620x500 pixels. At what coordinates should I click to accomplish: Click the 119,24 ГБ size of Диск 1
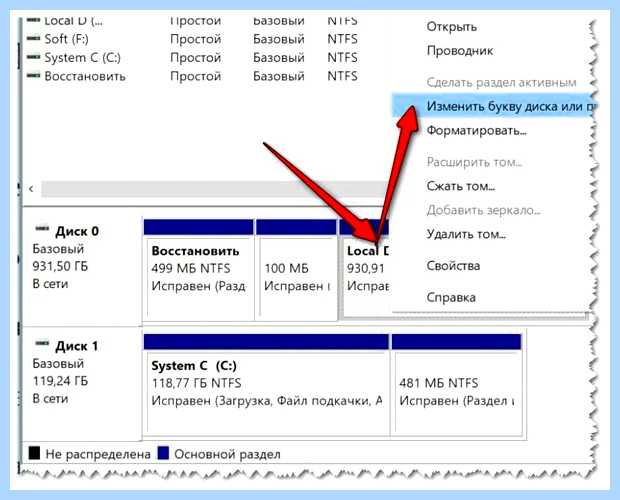pyautogui.click(x=60, y=381)
